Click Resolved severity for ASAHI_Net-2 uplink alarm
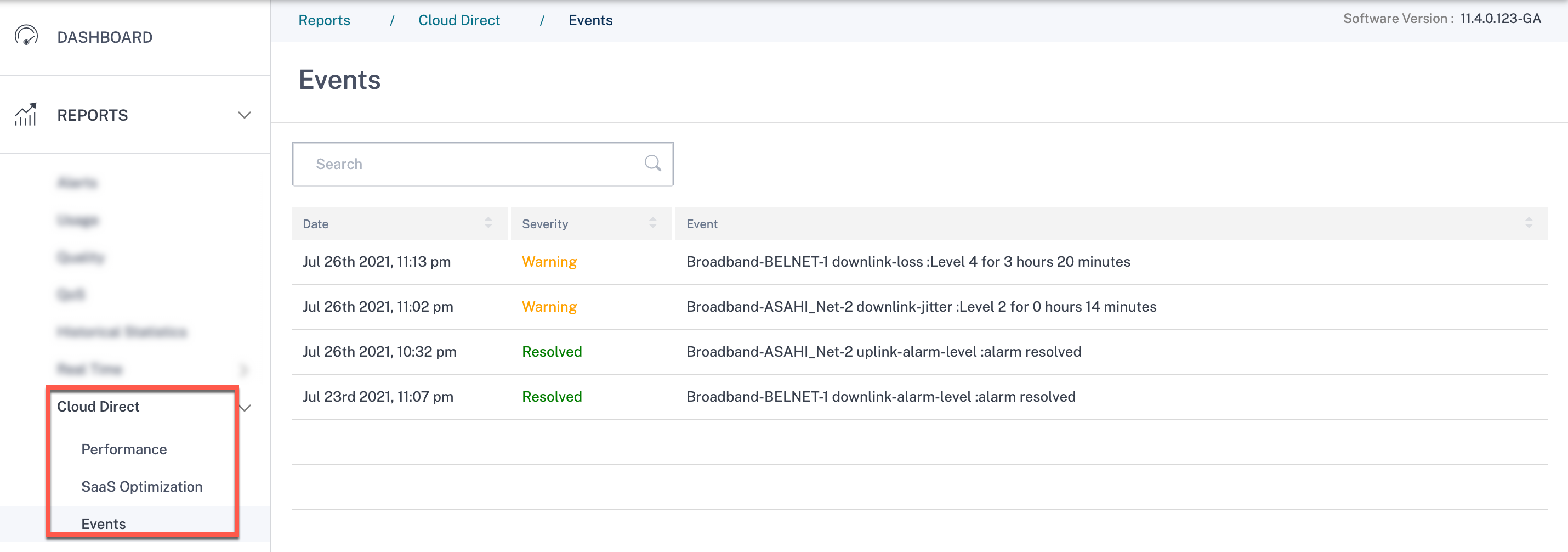 point(552,352)
